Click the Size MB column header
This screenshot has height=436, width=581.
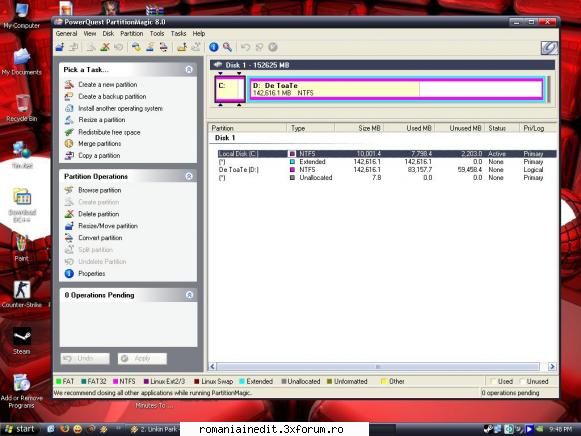(359, 128)
